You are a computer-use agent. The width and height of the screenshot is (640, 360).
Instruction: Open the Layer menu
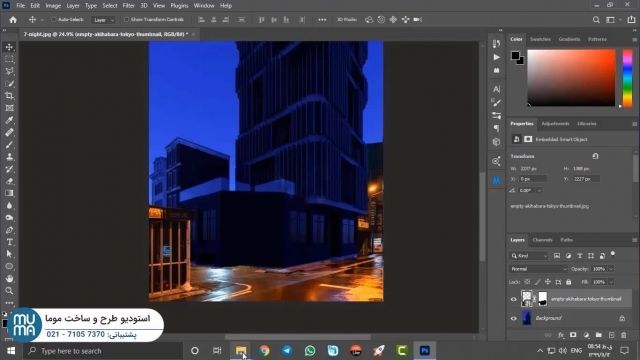73,6
